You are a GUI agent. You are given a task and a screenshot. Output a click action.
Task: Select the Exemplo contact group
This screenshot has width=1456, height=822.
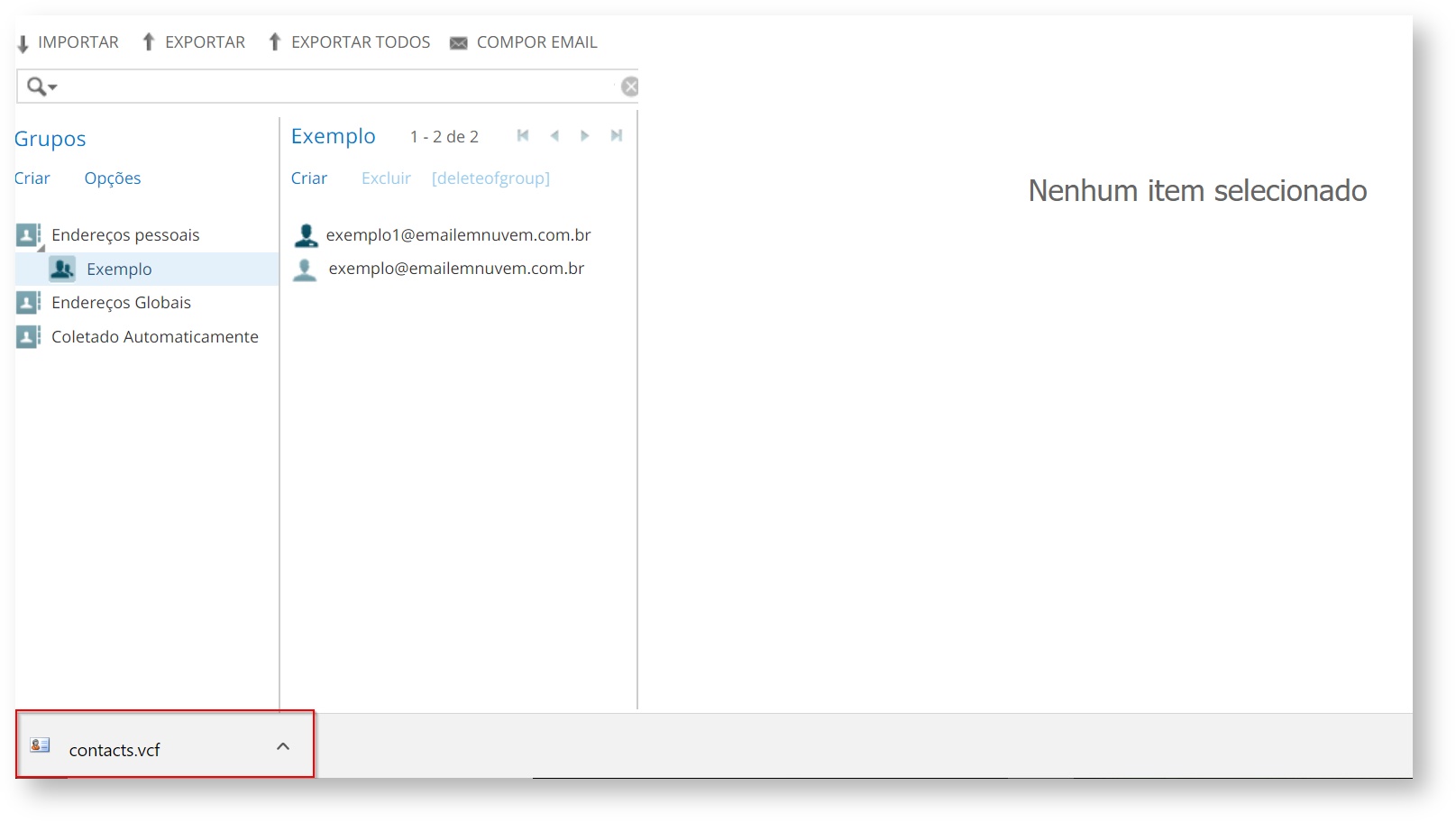tap(119, 269)
